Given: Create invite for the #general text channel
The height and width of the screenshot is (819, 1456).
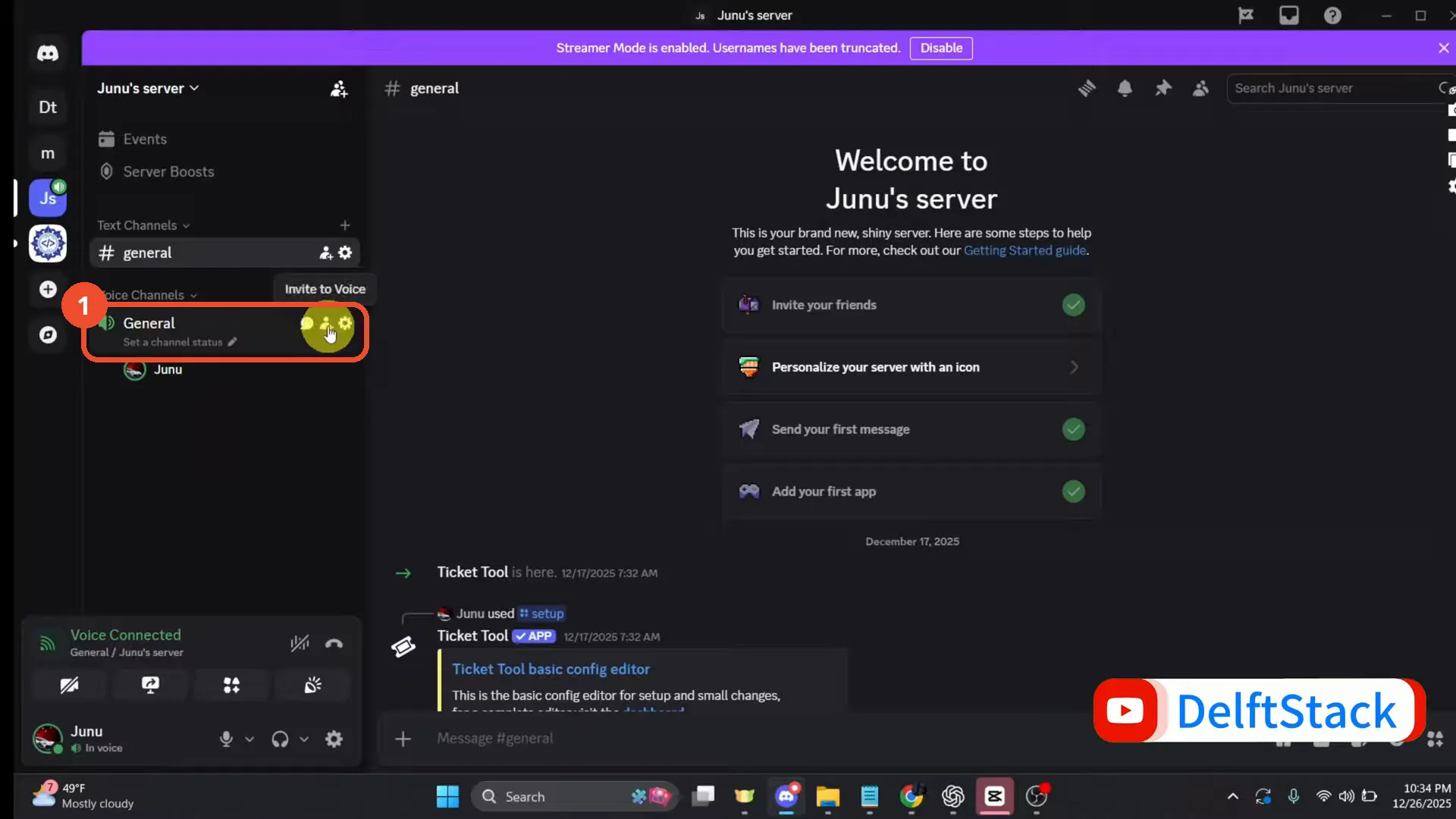Looking at the screenshot, I should pos(326,253).
